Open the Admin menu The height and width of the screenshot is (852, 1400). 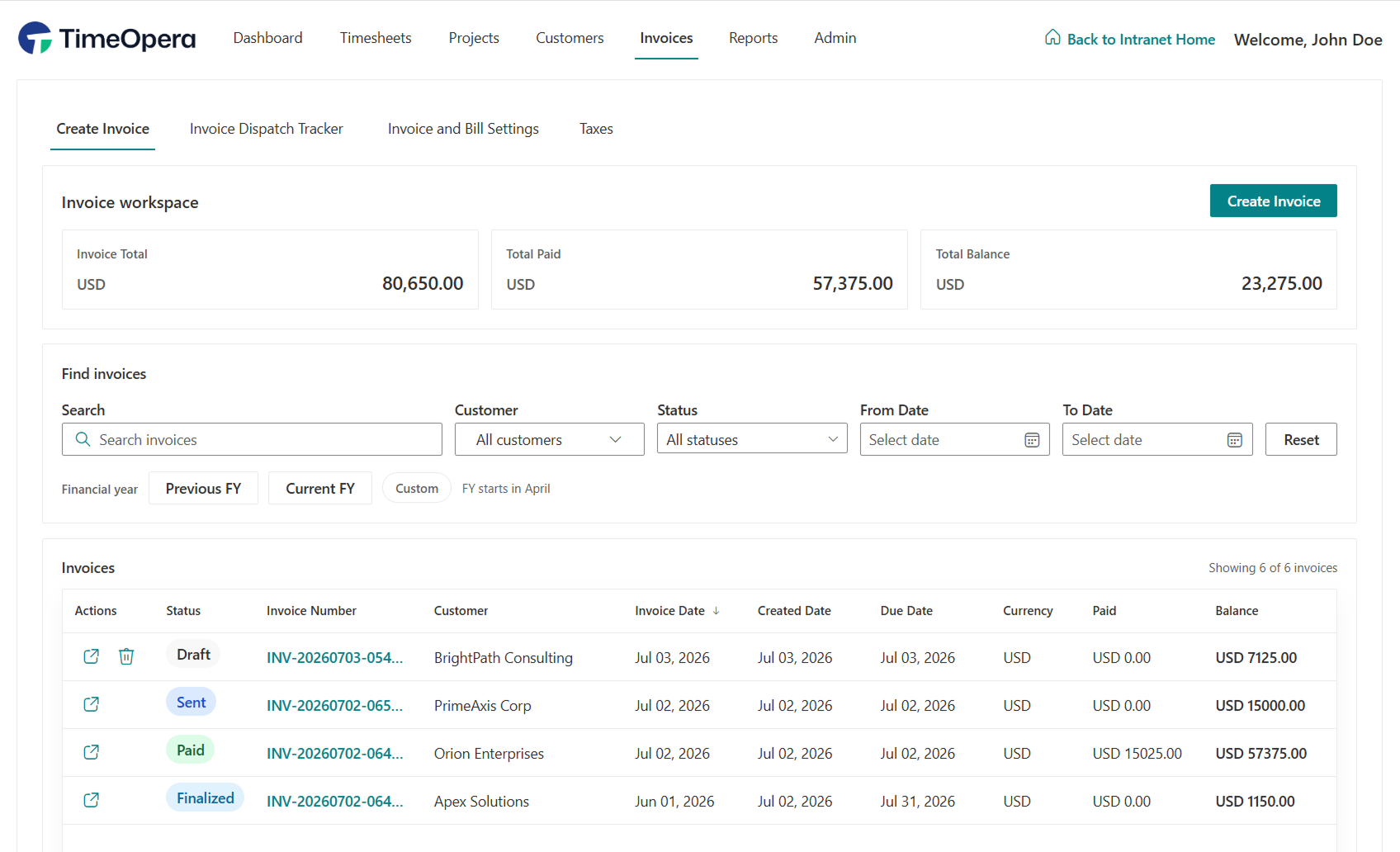point(835,38)
